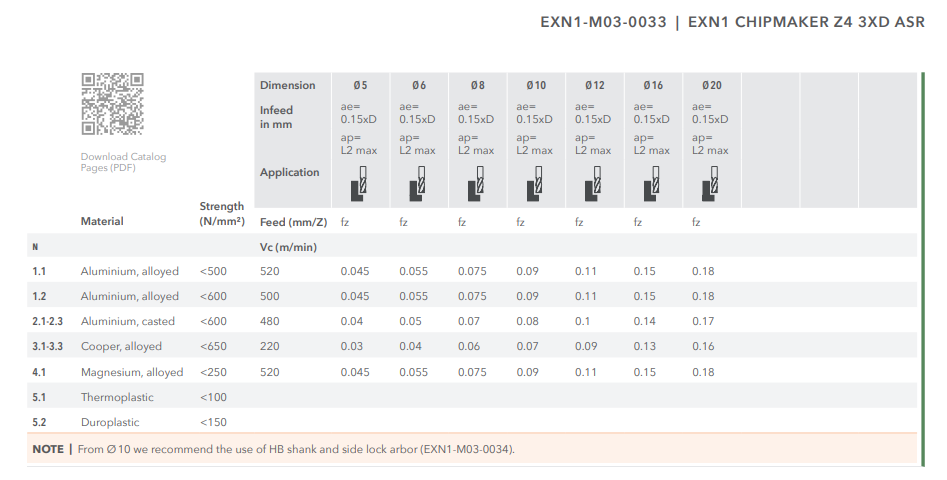Click the Ø6 application milling icon
This screenshot has height=480, width=947.
click(417, 185)
